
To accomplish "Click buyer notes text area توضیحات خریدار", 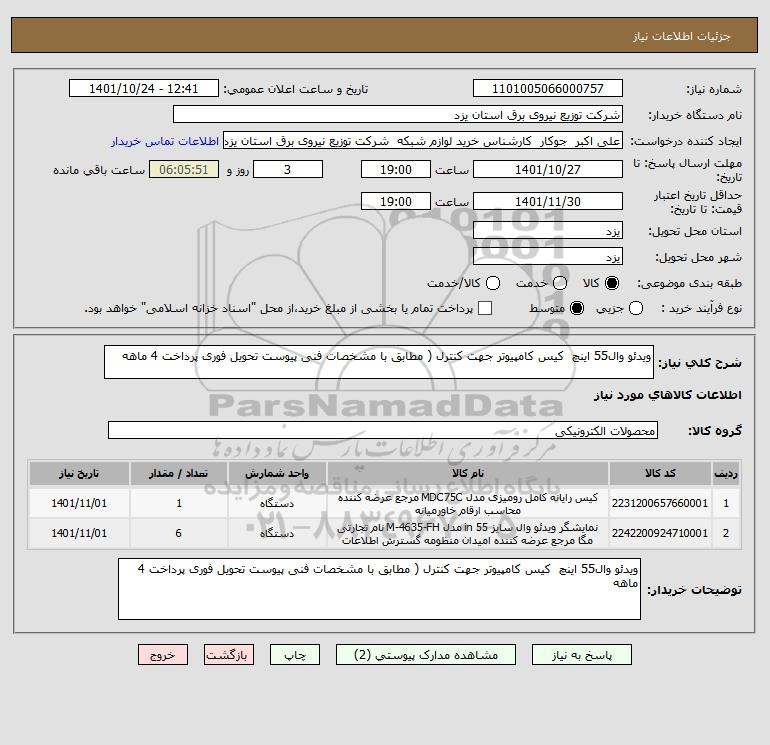I will point(379,589).
